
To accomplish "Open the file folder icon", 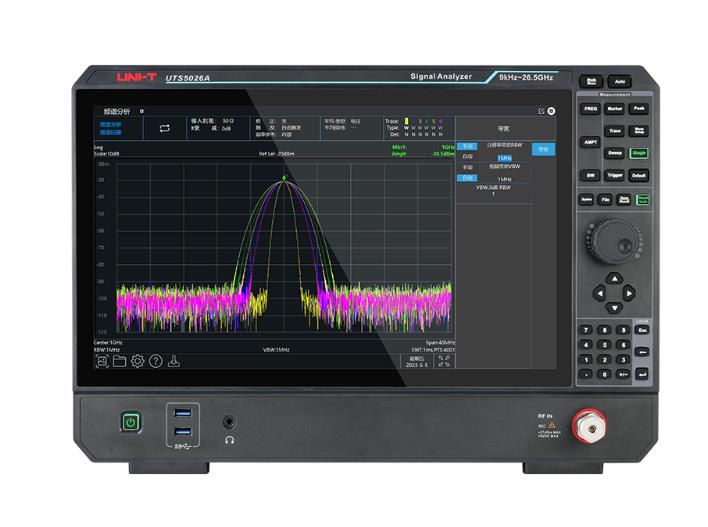I will coord(119,361).
